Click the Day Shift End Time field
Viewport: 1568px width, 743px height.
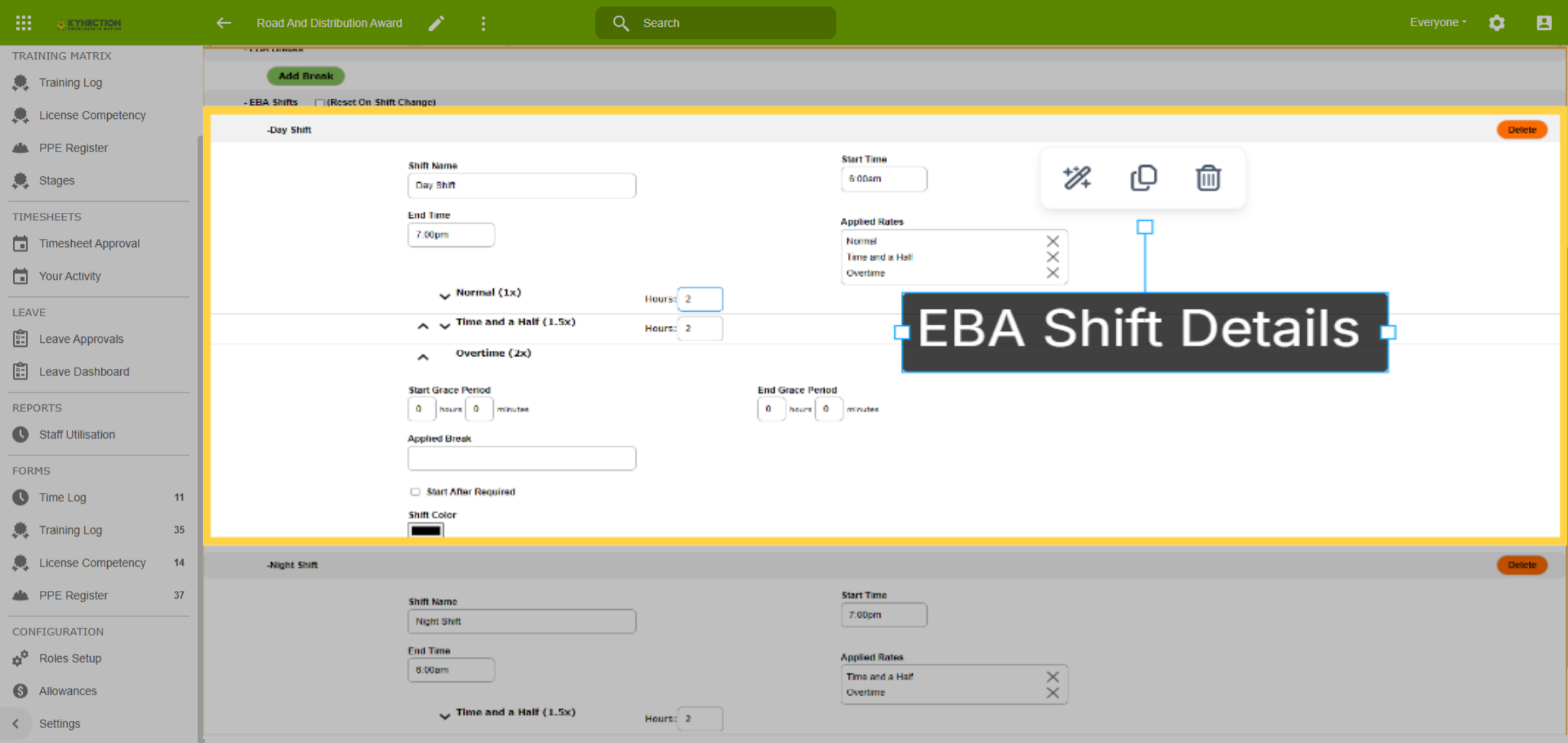point(451,234)
